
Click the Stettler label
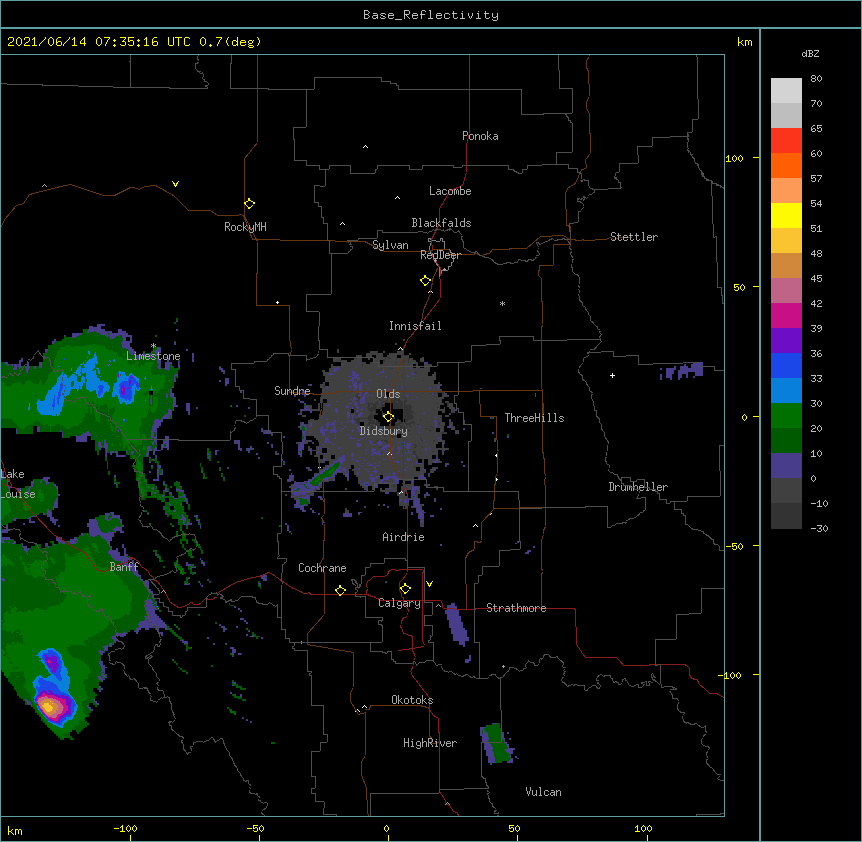[634, 237]
